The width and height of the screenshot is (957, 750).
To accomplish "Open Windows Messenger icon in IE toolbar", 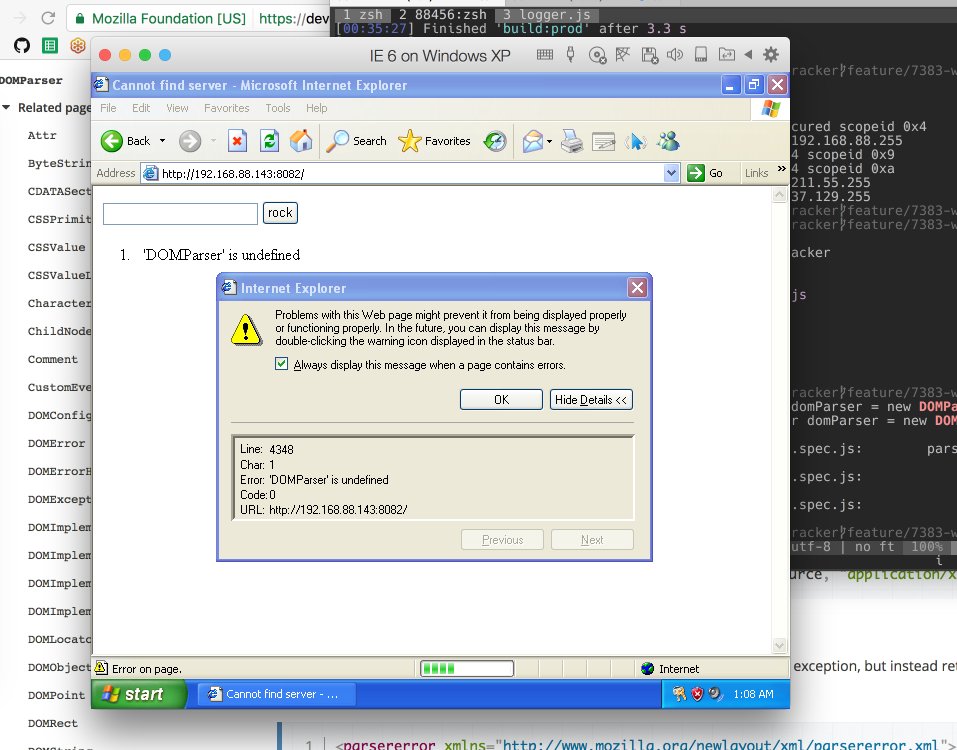I will [x=668, y=141].
